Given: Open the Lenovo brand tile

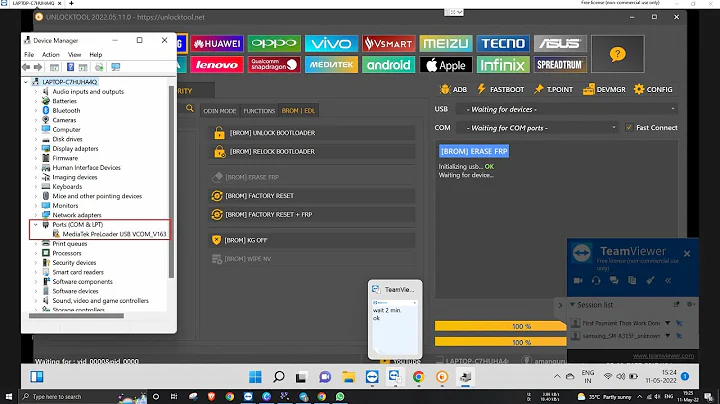Looking at the screenshot, I should point(217,65).
